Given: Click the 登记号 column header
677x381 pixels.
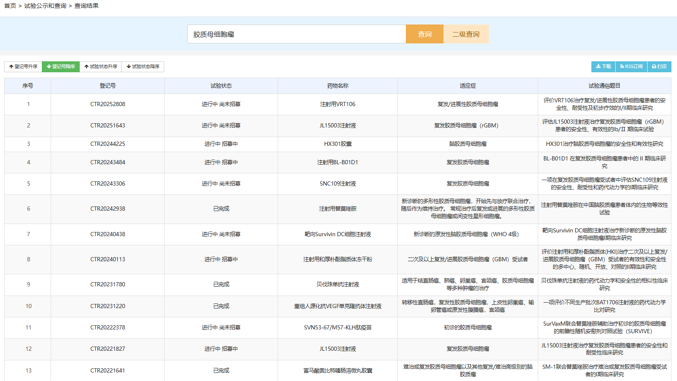Looking at the screenshot, I should (x=108, y=86).
